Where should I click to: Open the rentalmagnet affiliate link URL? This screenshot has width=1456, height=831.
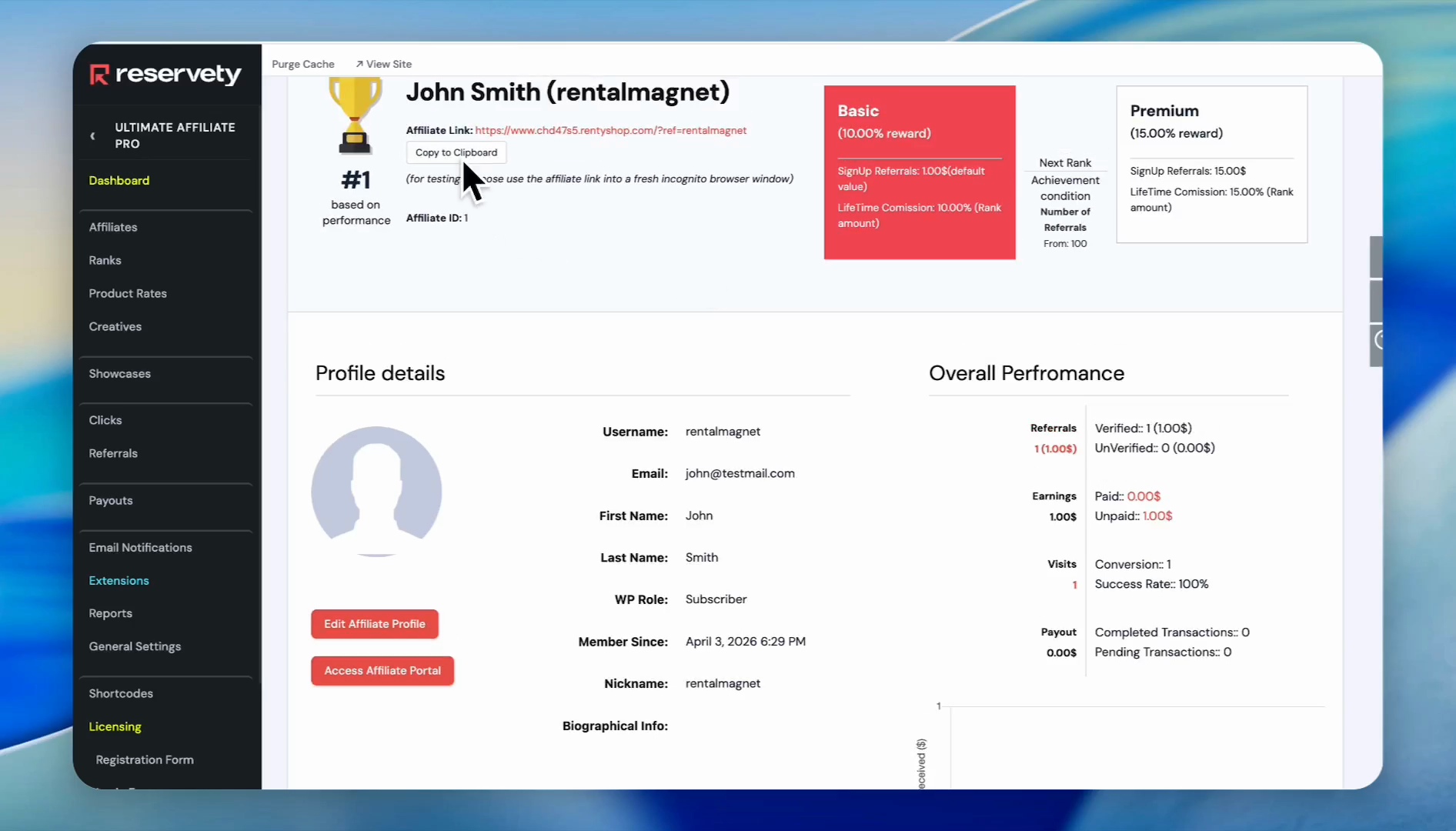(x=610, y=130)
